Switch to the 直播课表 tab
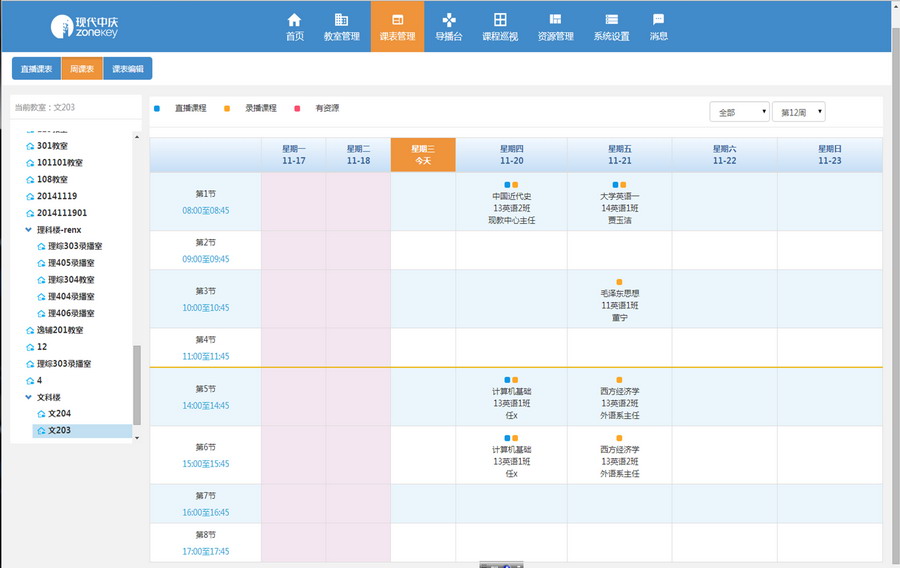 pyautogui.click(x=36, y=69)
